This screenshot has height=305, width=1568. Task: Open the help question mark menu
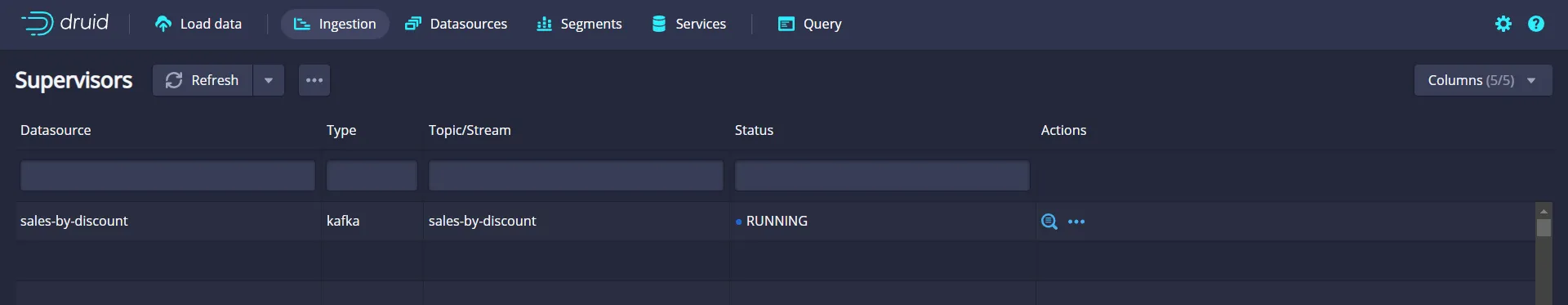tap(1536, 24)
